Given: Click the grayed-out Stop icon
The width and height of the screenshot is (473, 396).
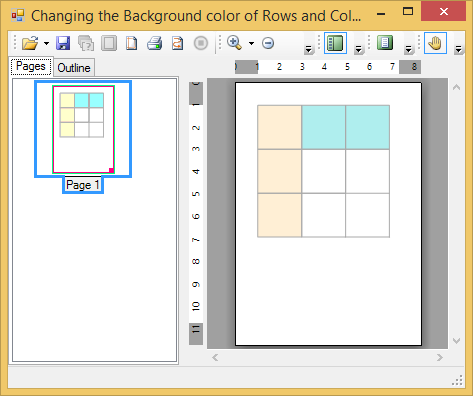Looking at the screenshot, I should point(201,43).
